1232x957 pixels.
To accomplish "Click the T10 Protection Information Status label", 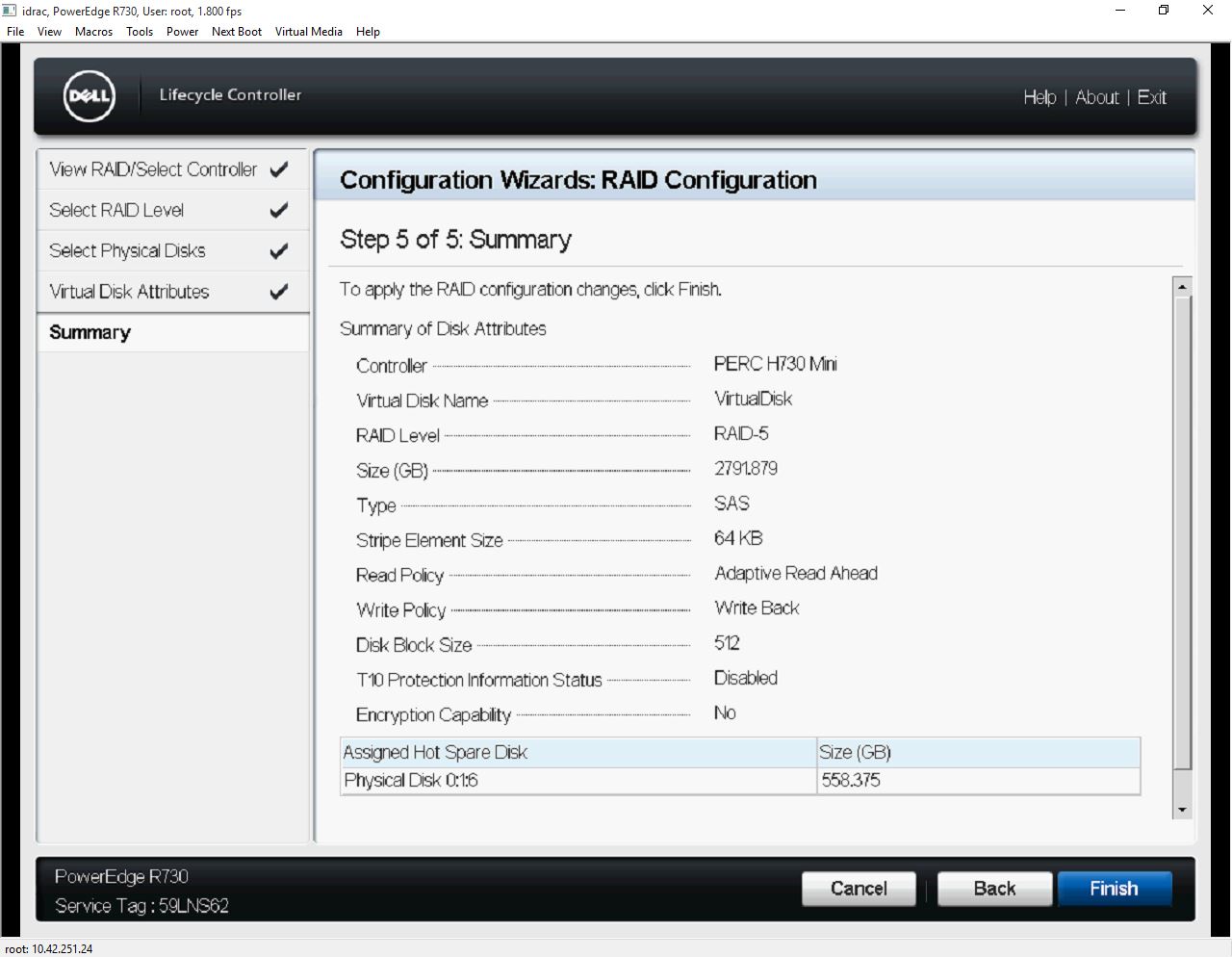I will tap(479, 680).
